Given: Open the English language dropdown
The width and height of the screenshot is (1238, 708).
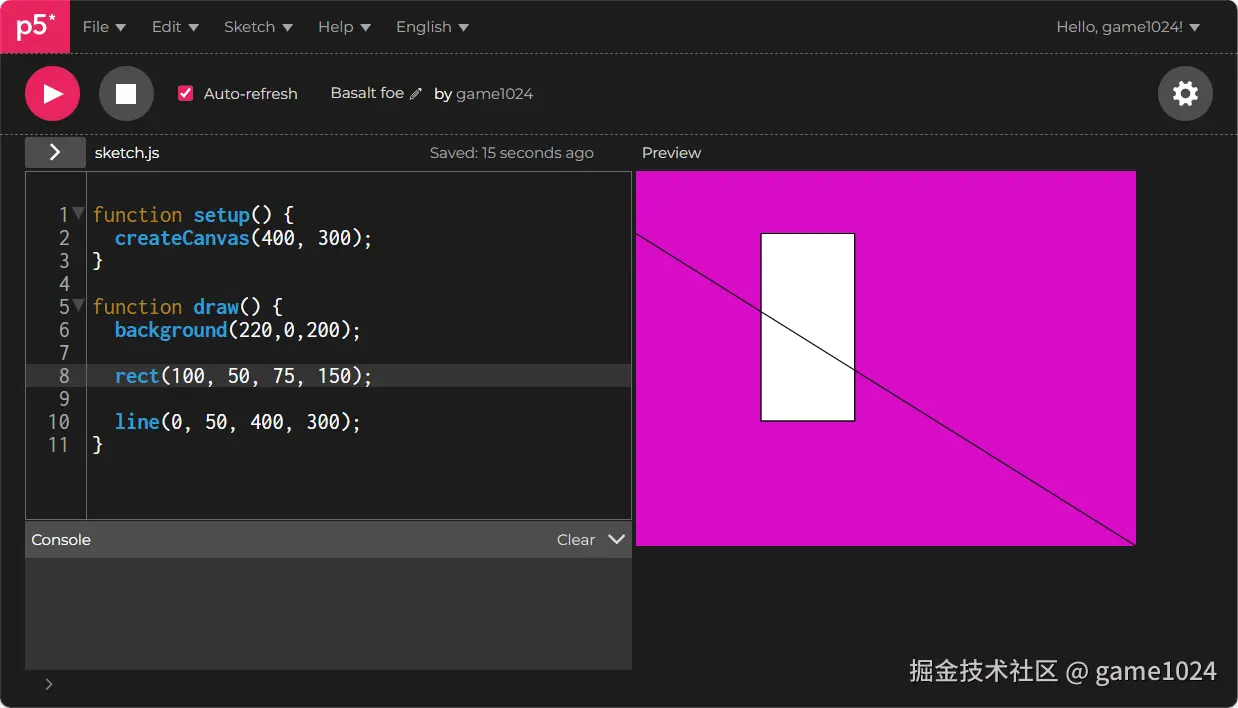Looking at the screenshot, I should point(432,27).
